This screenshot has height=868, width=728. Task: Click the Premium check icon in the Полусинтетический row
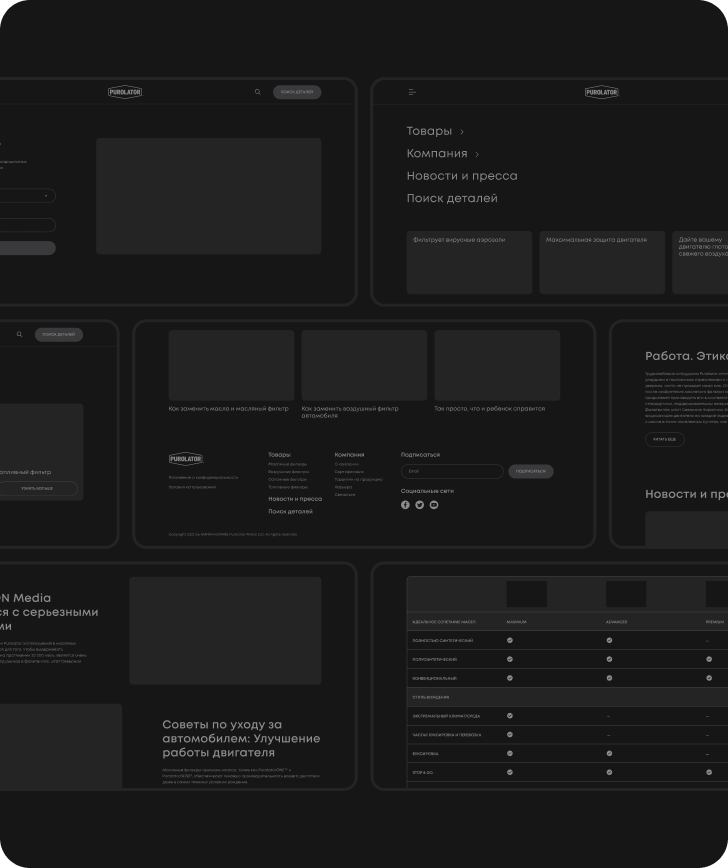click(709, 659)
